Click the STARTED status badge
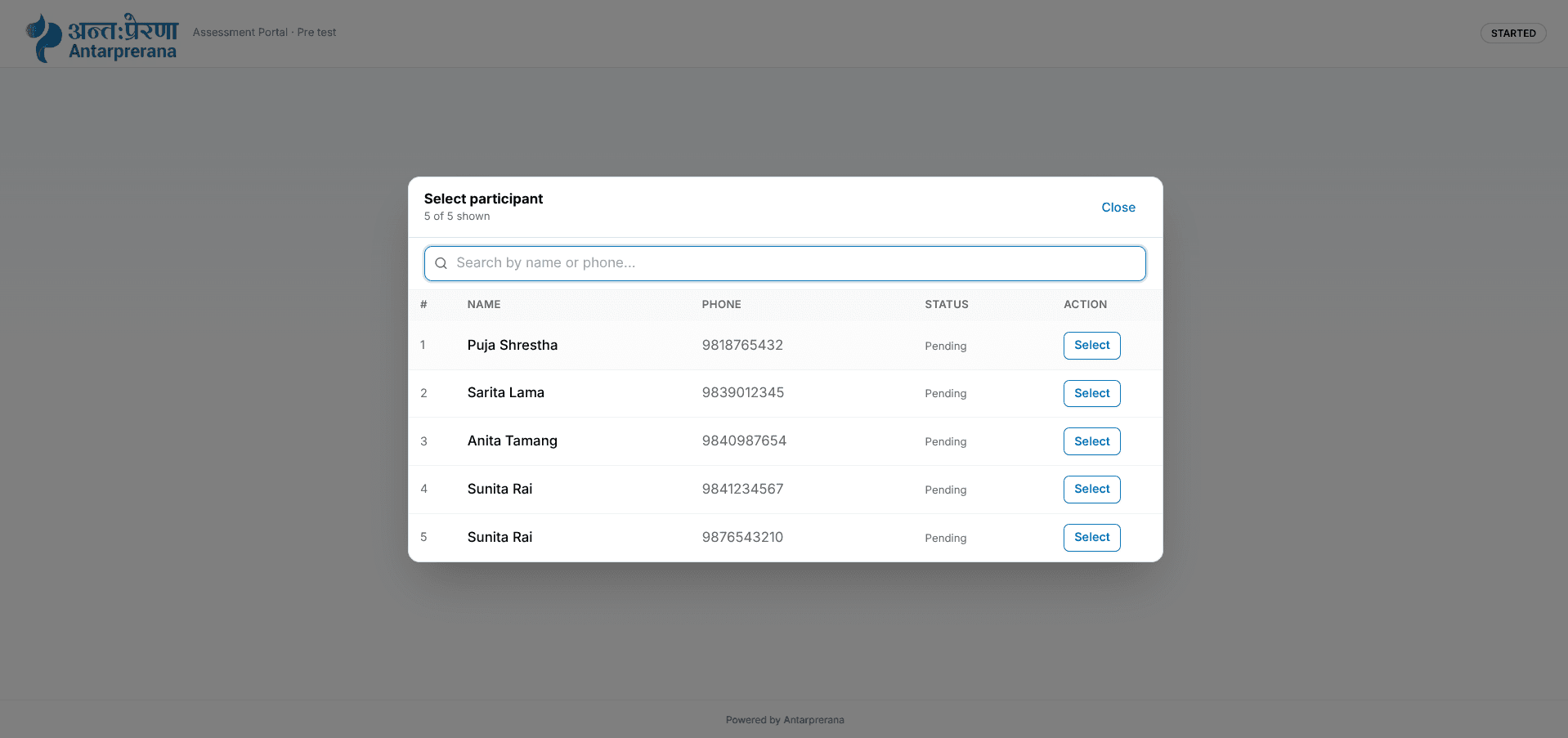Screen dimensions: 1568x738 click(1513, 34)
